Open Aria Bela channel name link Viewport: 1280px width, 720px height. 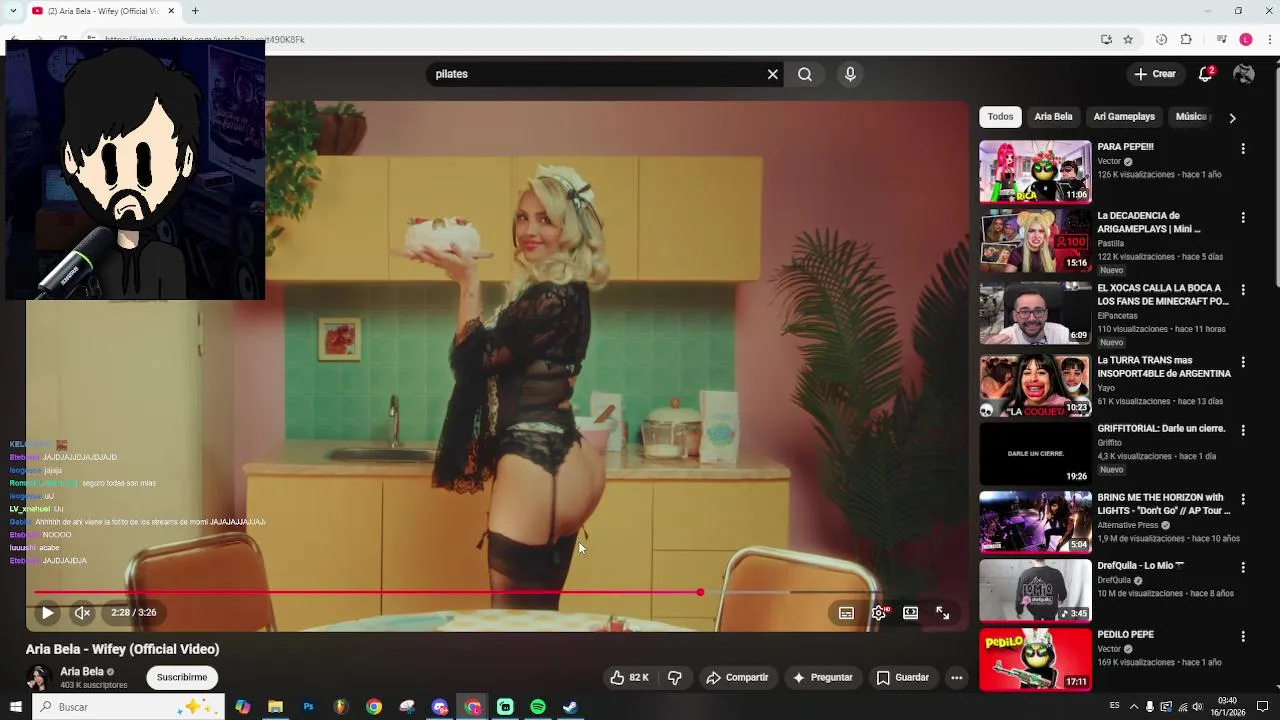(82, 672)
